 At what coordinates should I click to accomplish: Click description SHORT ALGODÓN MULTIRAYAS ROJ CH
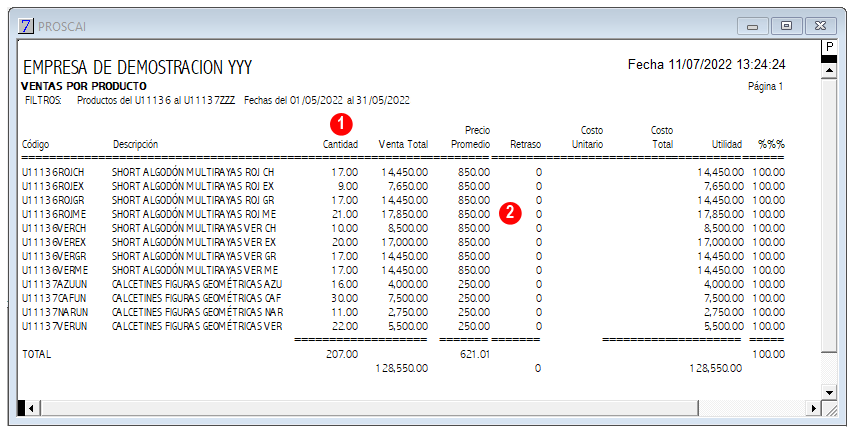coord(193,172)
